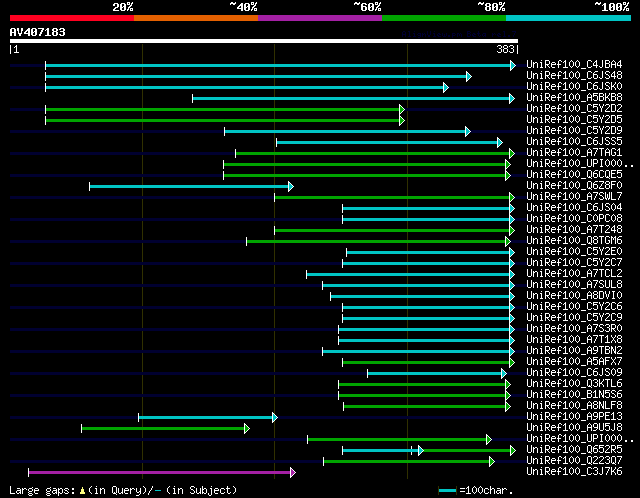Viewport: 640px width, 498px height.
Task: Click the orange ~40% identity legend segment
Action: [x=196, y=18]
